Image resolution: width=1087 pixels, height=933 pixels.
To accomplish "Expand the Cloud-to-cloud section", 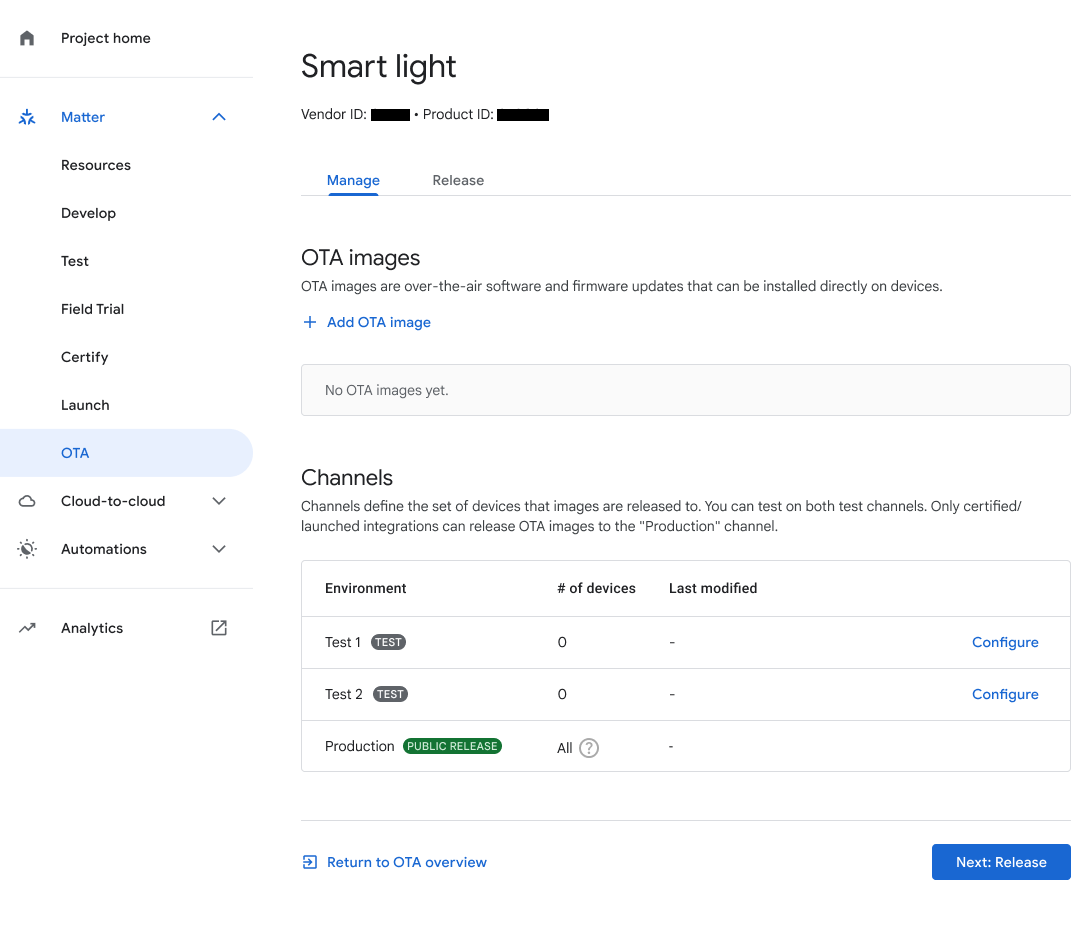I will pos(218,501).
